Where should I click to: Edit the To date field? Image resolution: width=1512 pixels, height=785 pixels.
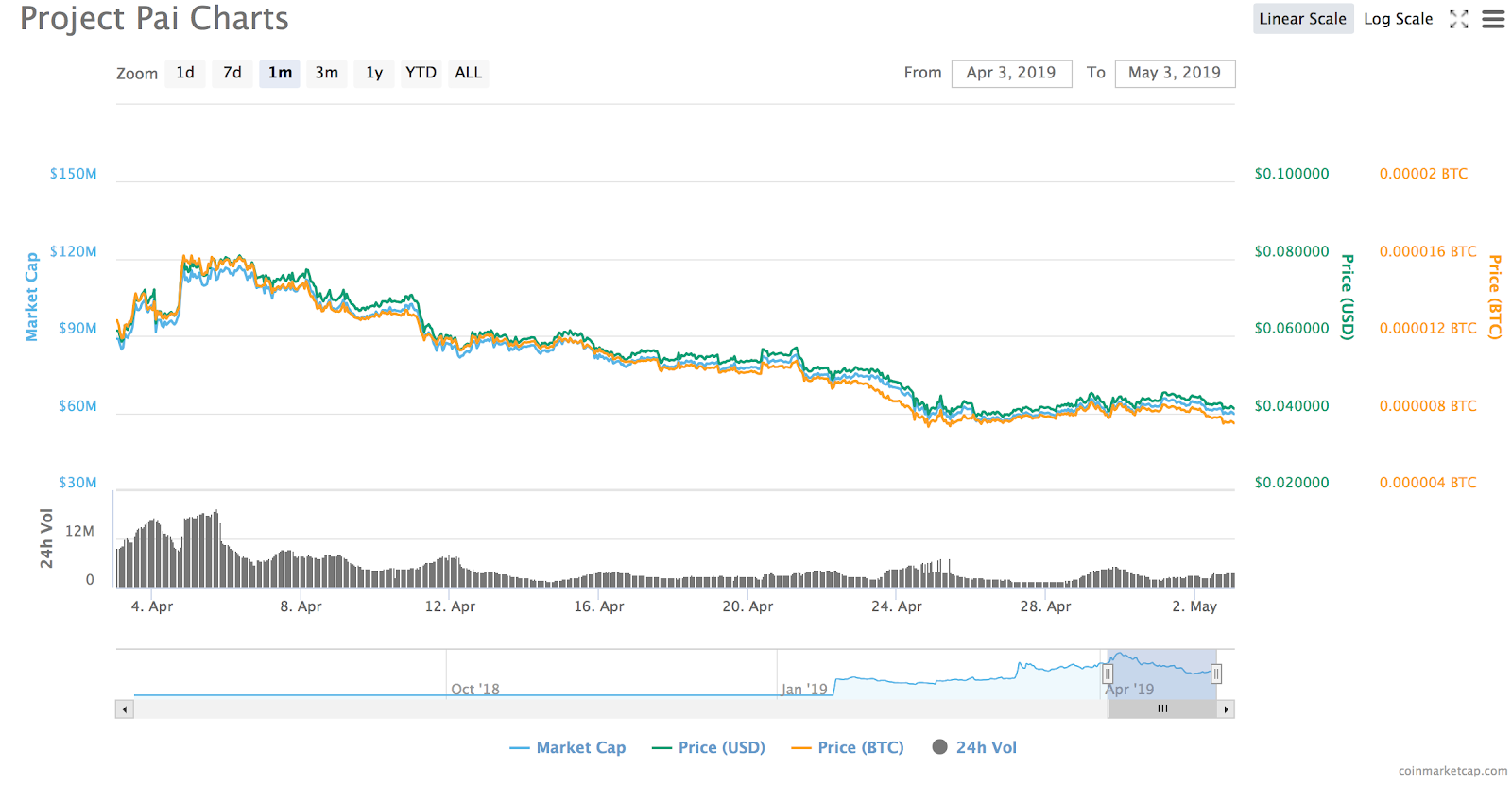click(1175, 73)
